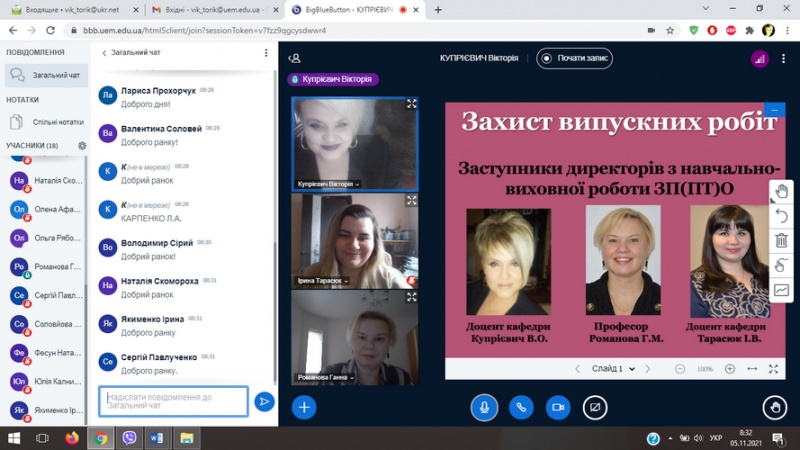
Task: Click the browser address bar URL
Action: pos(205,31)
